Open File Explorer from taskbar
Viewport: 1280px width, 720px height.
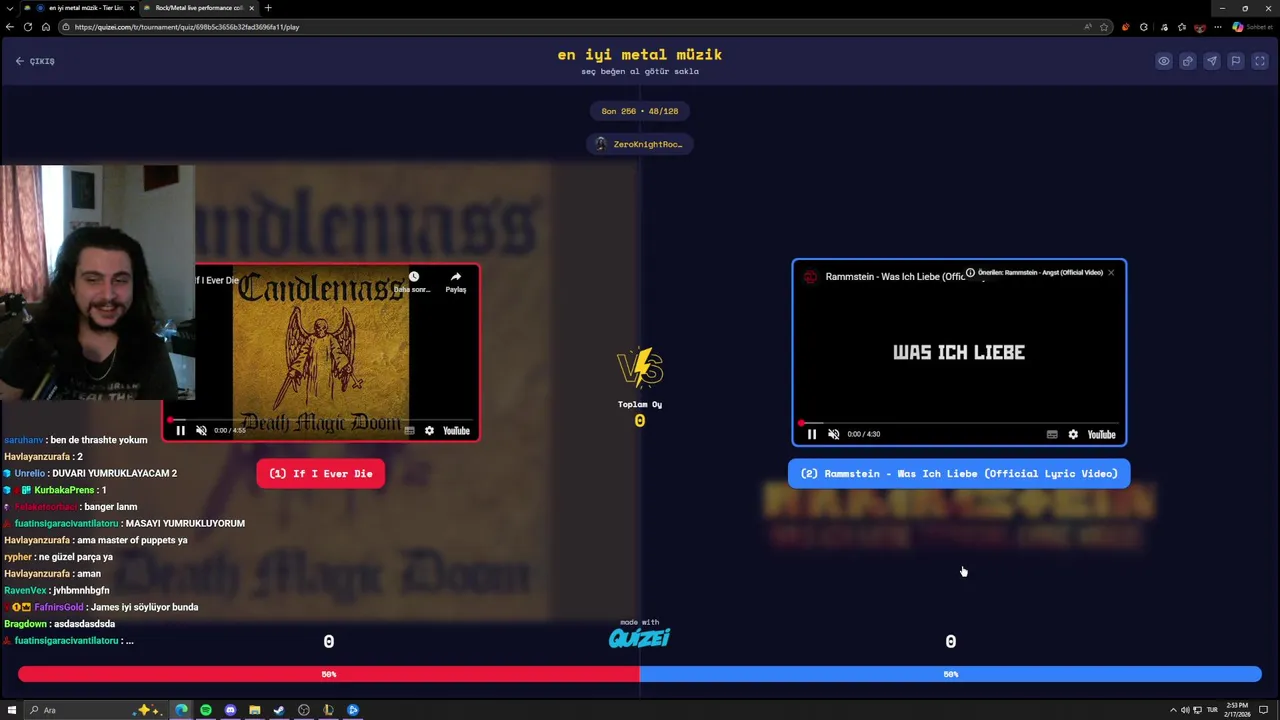coord(255,710)
